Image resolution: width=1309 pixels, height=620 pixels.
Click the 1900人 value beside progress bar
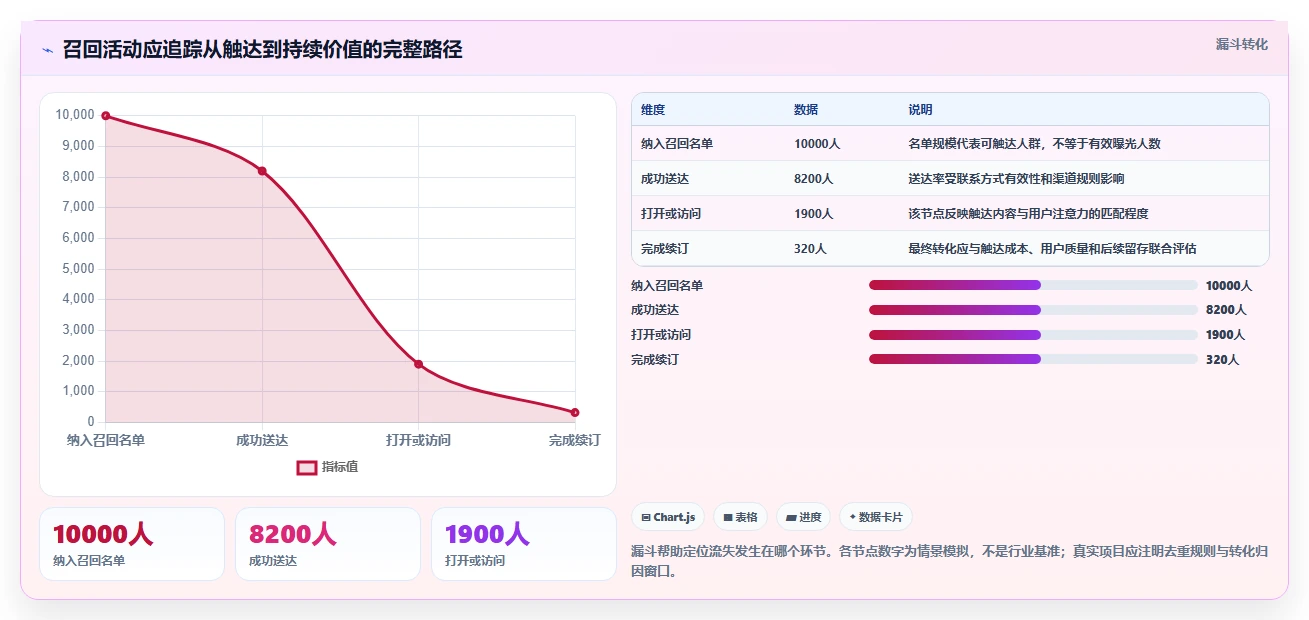(1226, 335)
